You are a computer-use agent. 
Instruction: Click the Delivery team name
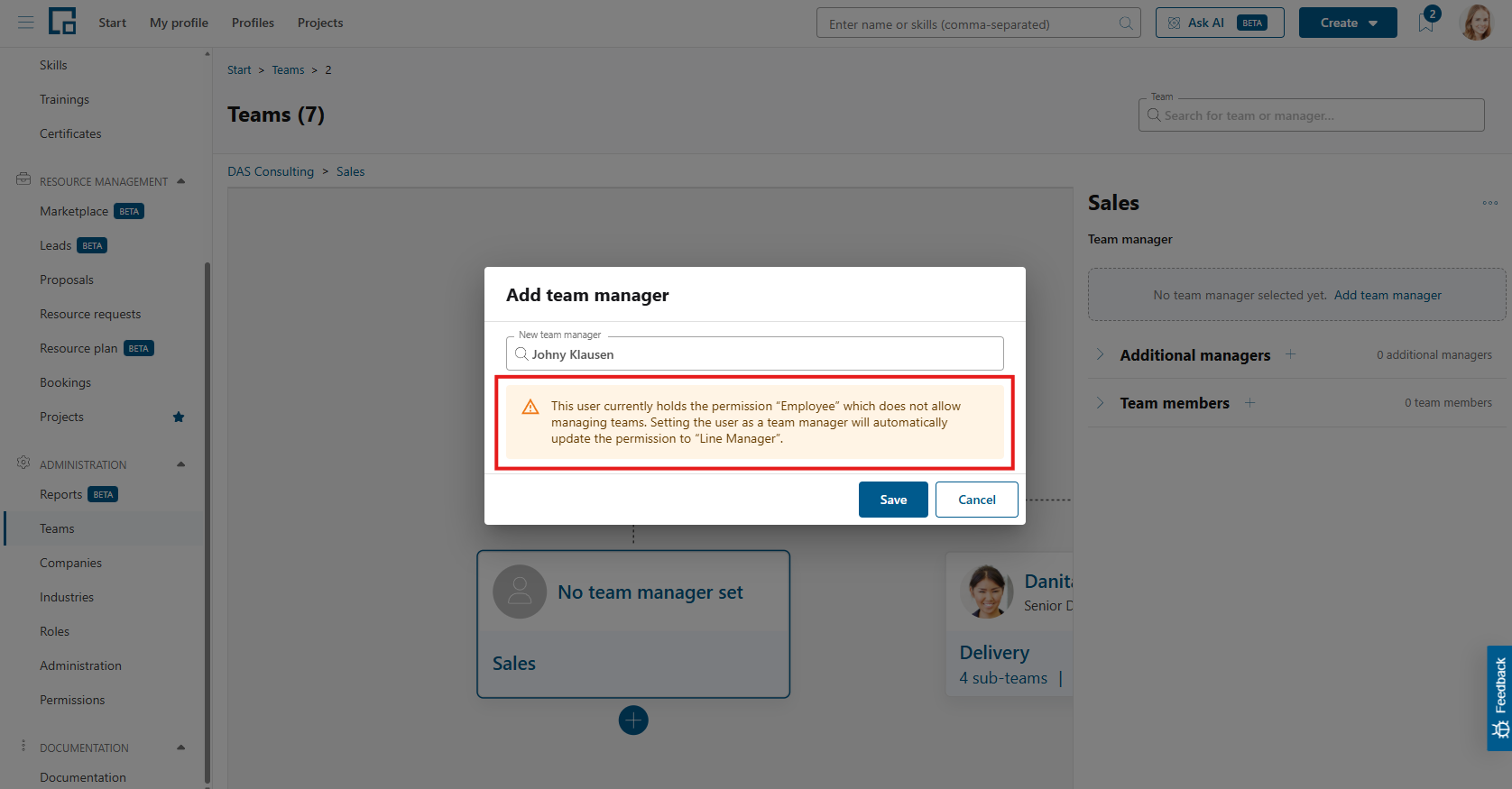pos(994,652)
